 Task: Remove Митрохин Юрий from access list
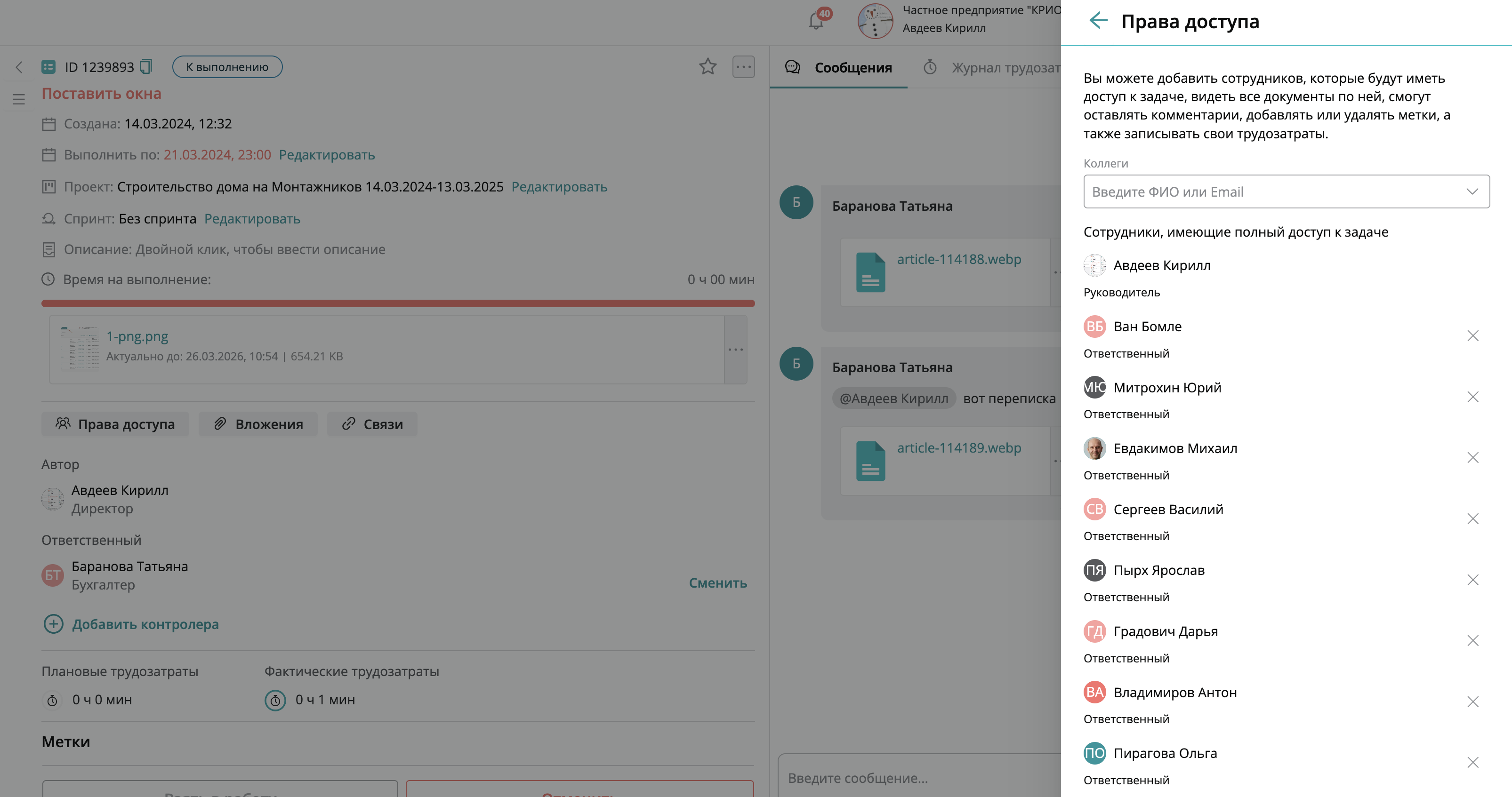pyautogui.click(x=1472, y=397)
